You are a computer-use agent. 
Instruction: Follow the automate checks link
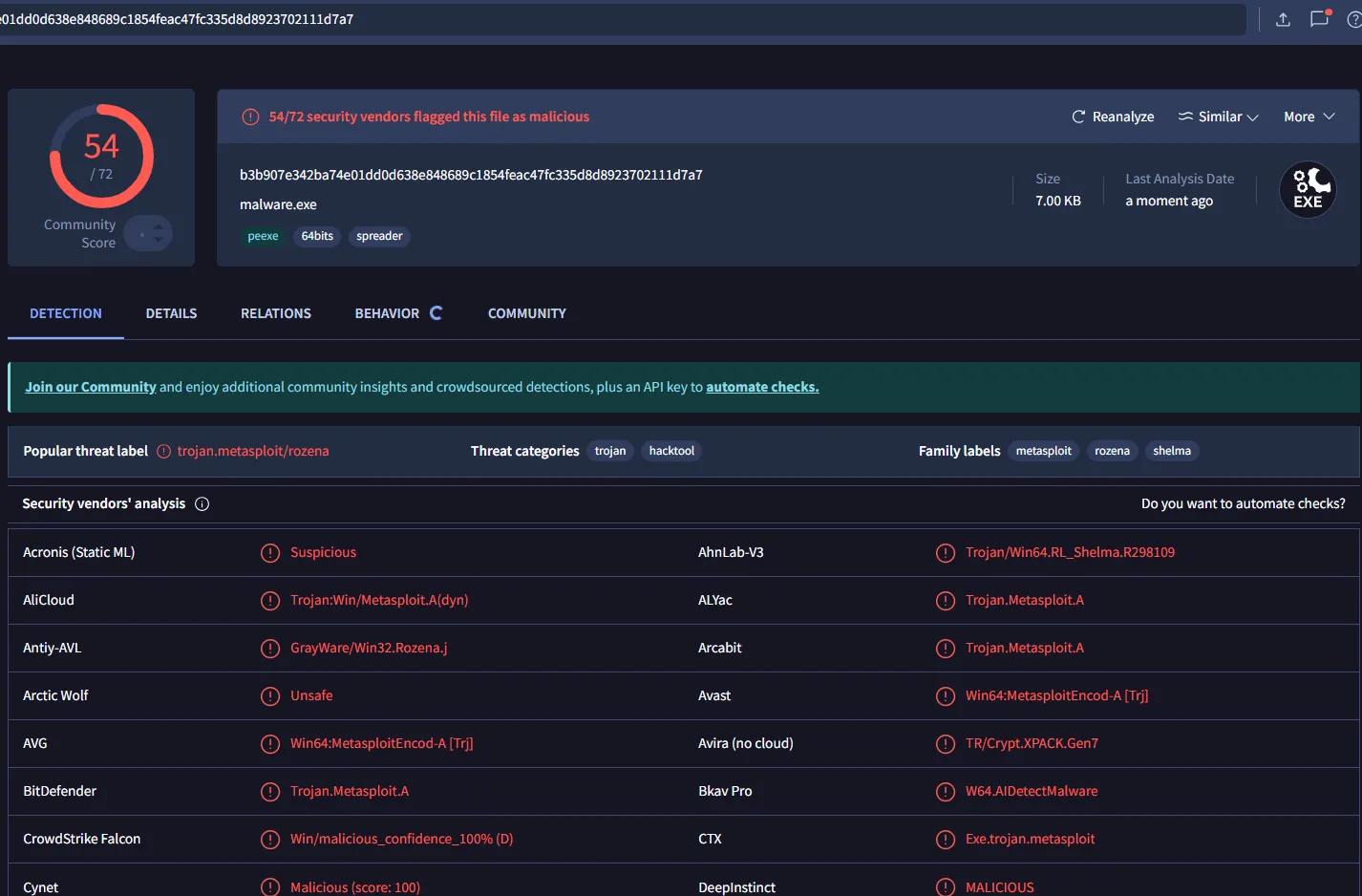(762, 387)
